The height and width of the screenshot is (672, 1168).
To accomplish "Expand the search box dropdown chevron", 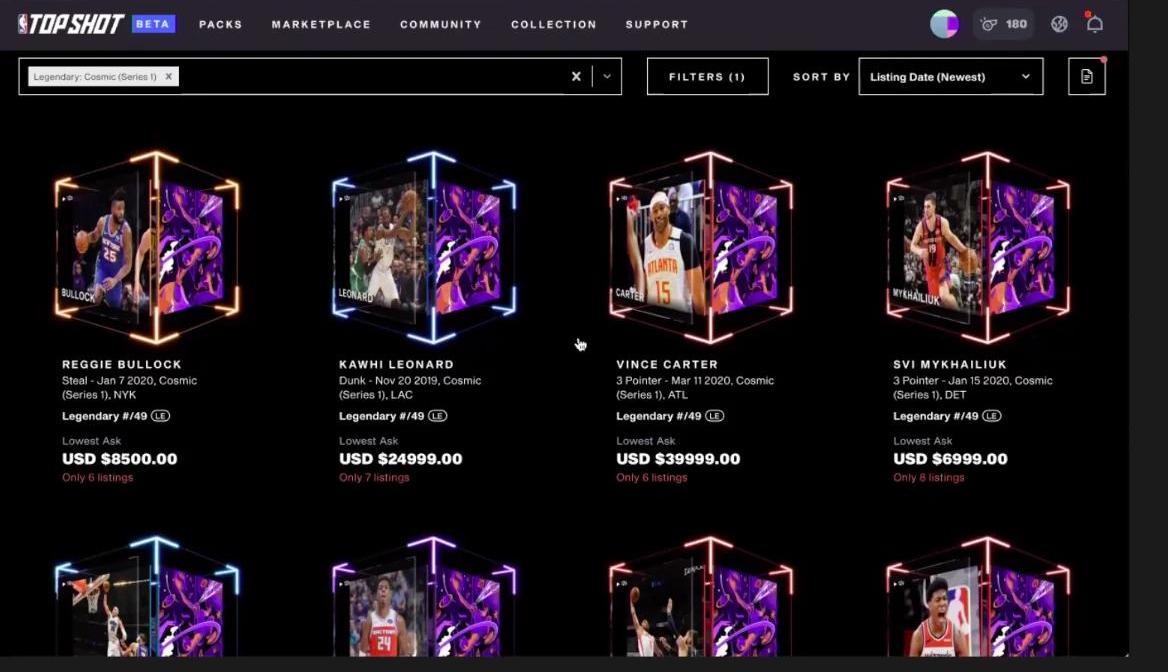I will [607, 76].
